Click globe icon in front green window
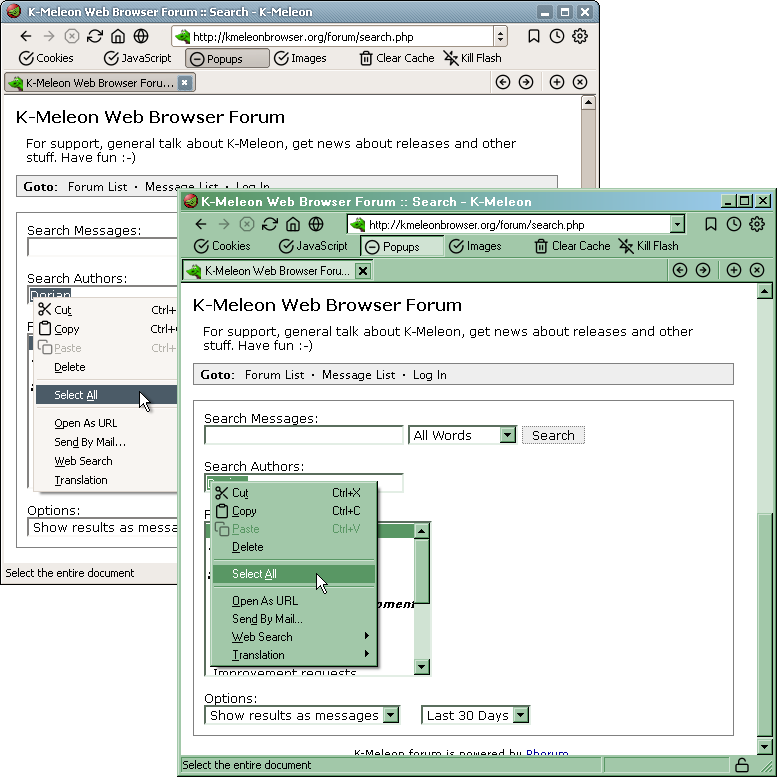The image size is (777, 777). [316, 224]
